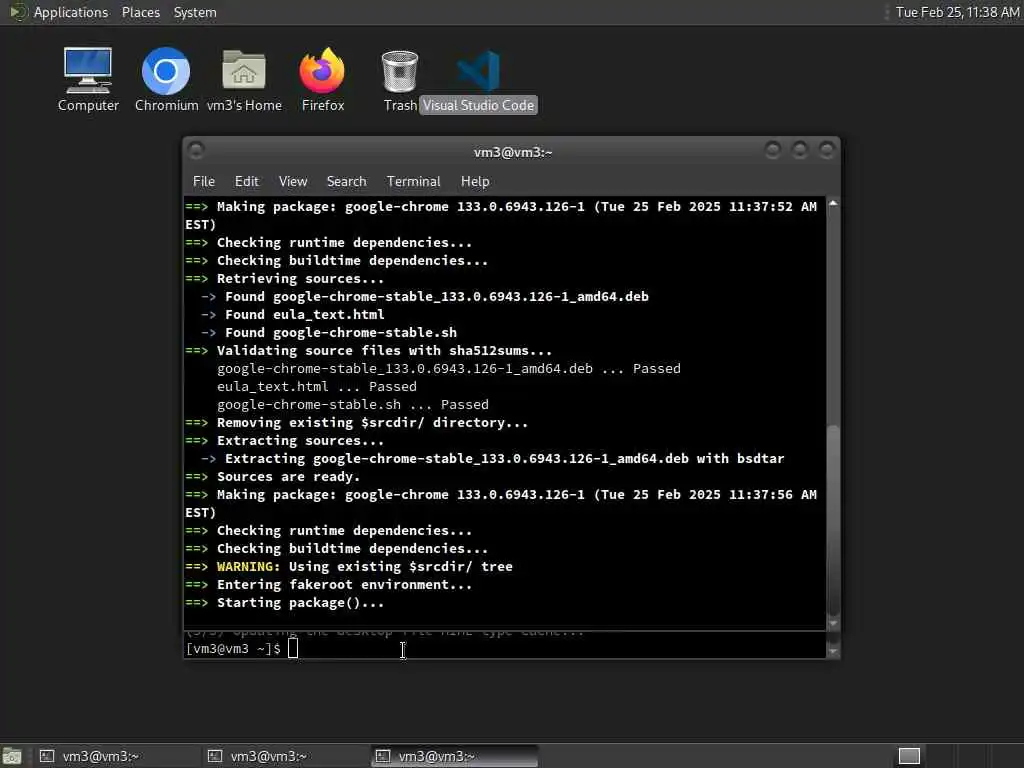Click the terminal scrollbar up arrow
Screen dimensions: 1024x768
(x=833, y=204)
